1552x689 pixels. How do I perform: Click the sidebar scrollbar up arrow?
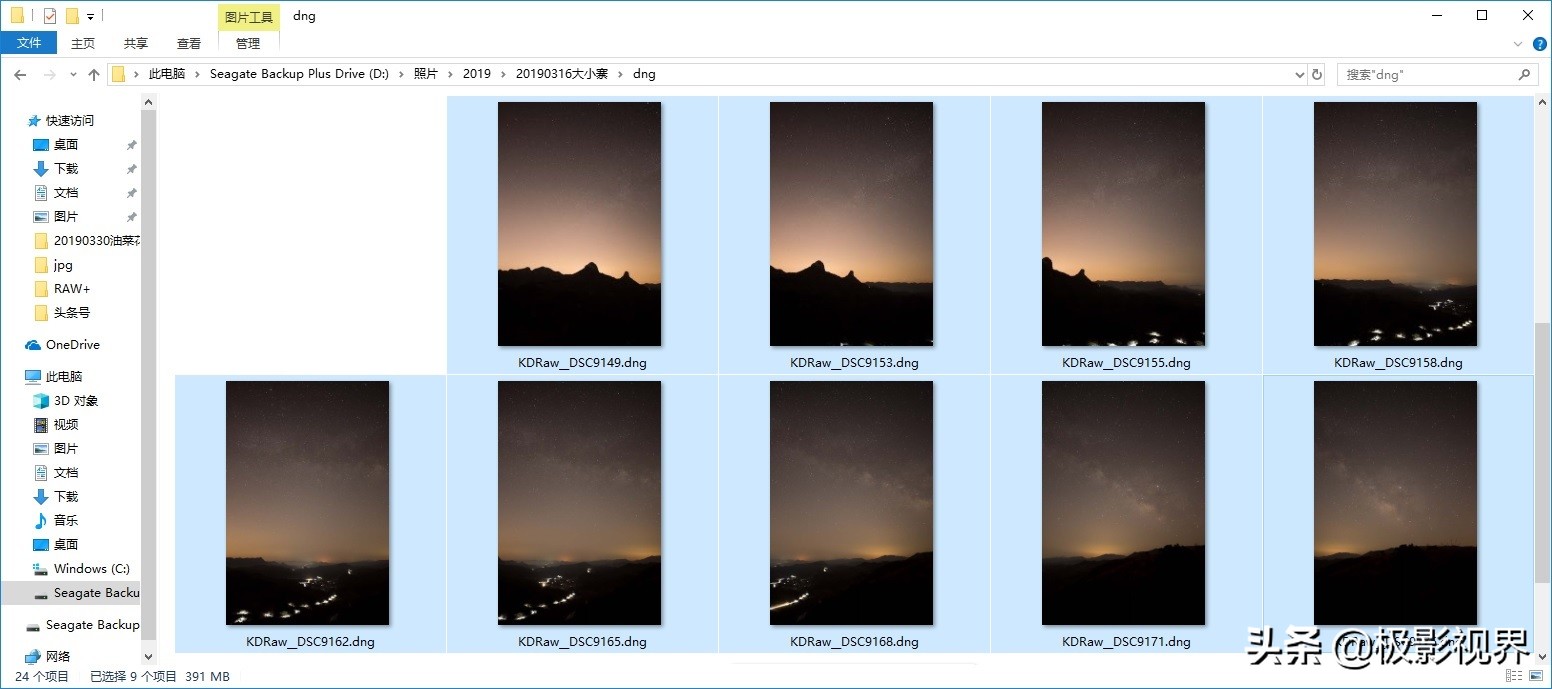point(149,102)
